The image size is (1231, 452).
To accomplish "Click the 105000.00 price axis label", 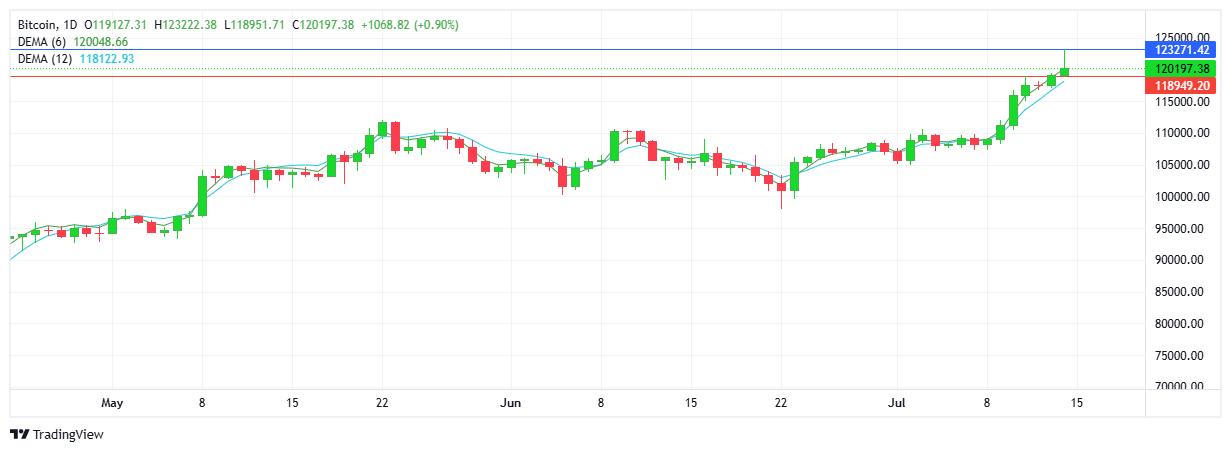I will click(x=1182, y=165).
